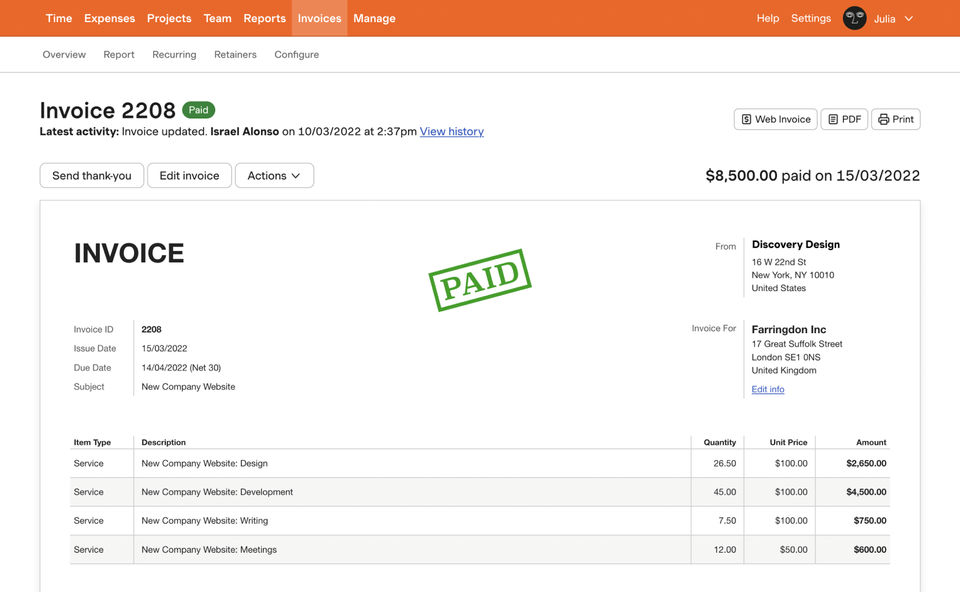960x592 pixels.
Task: Go to the Expenses section
Action: (x=109, y=18)
